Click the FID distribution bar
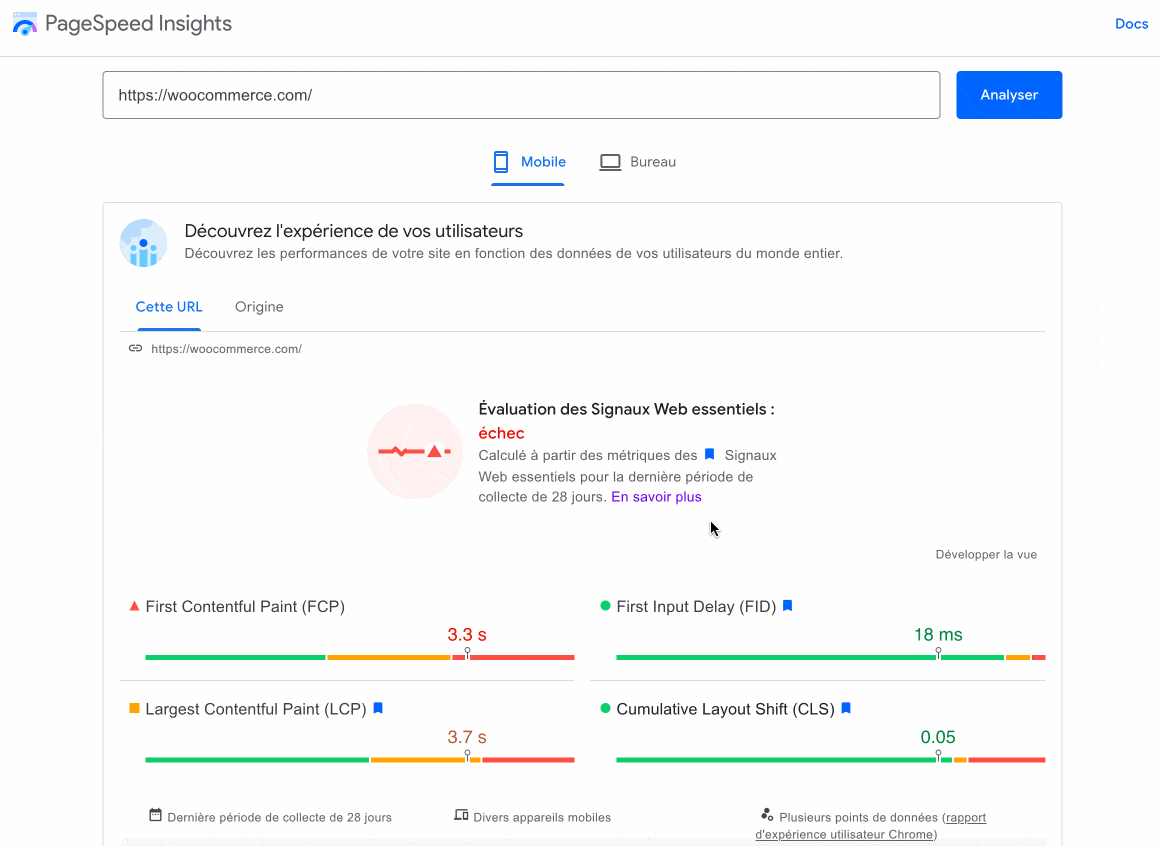Image resolution: width=1160 pixels, height=846 pixels. click(x=831, y=657)
